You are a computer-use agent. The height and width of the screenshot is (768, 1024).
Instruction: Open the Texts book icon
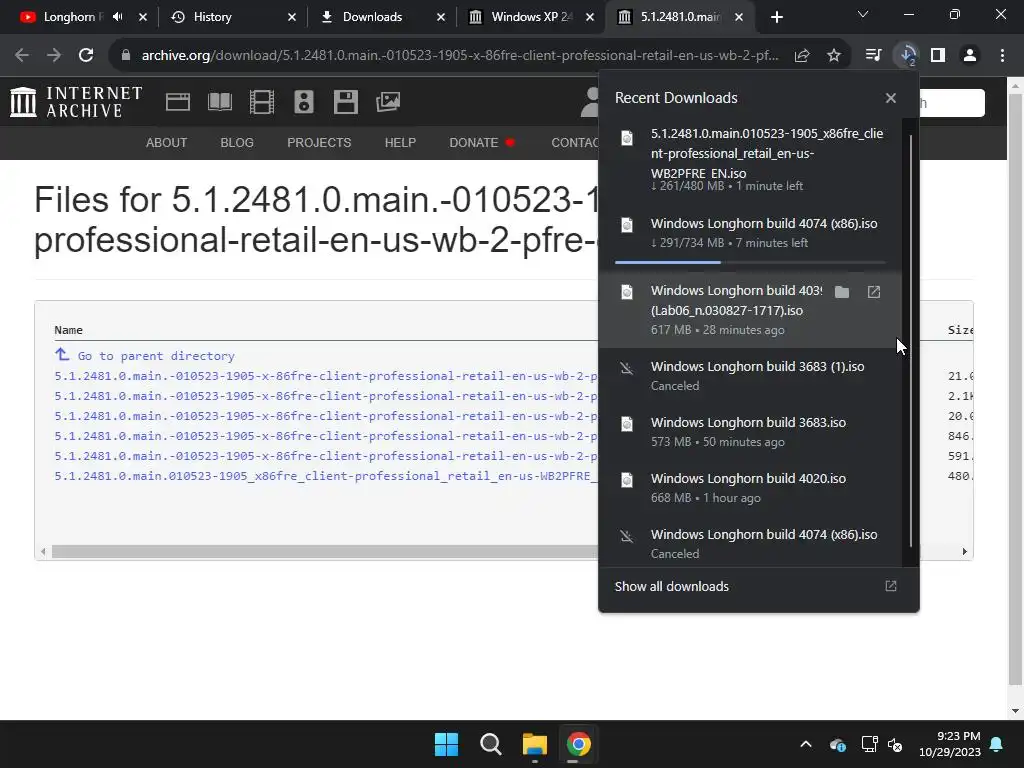pos(219,102)
